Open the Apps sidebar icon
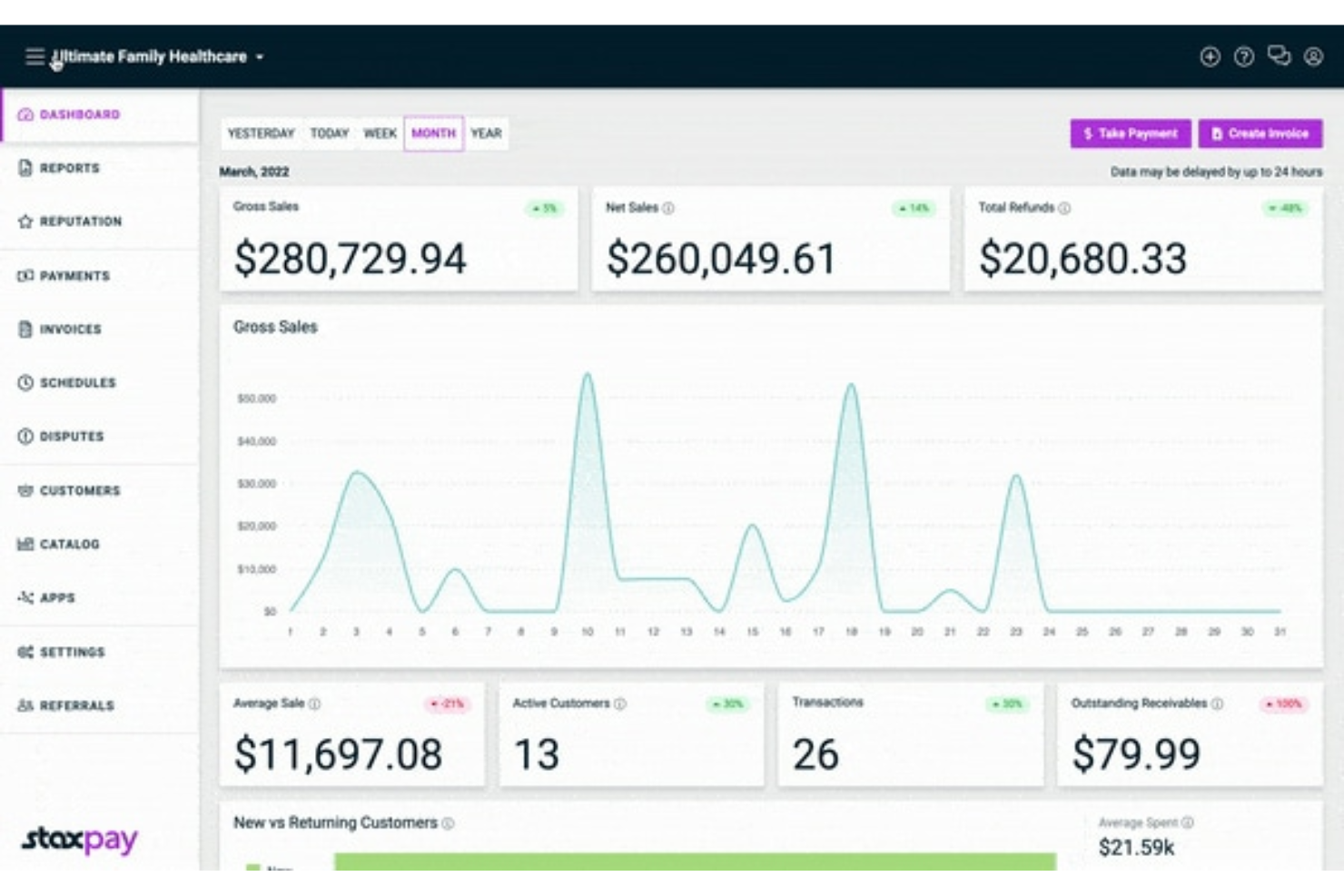This screenshot has height=896, width=1344. [x=25, y=597]
